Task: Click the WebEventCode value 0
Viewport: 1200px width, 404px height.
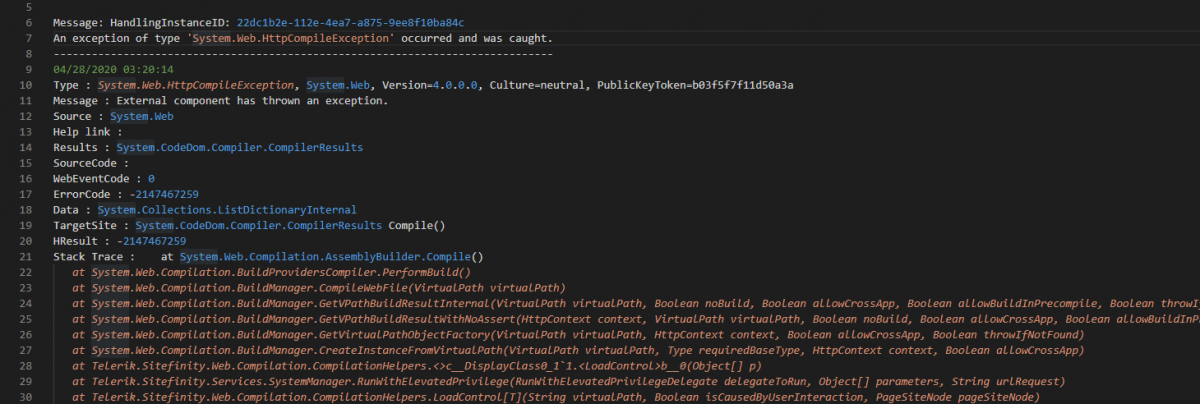Action: tap(151, 178)
